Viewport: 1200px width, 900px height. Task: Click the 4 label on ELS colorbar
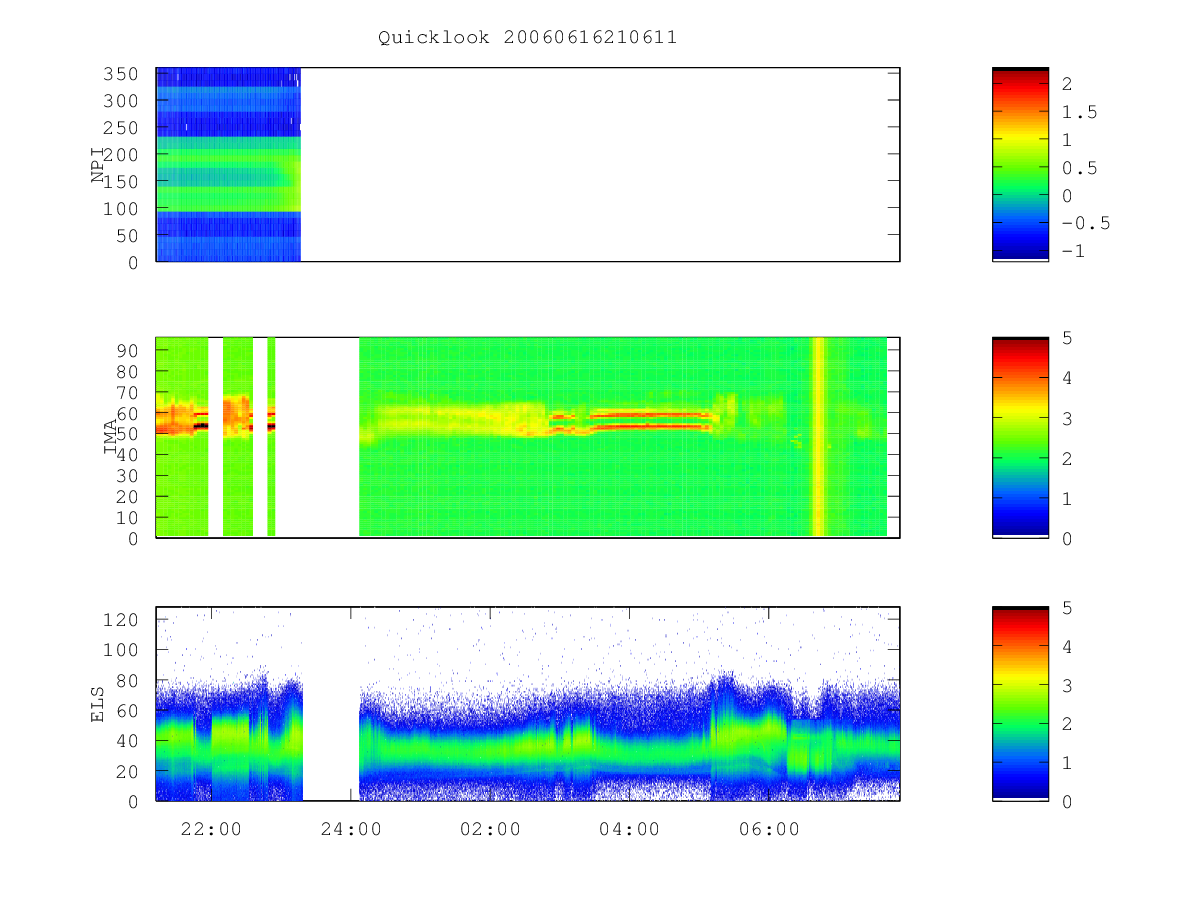point(1067,647)
